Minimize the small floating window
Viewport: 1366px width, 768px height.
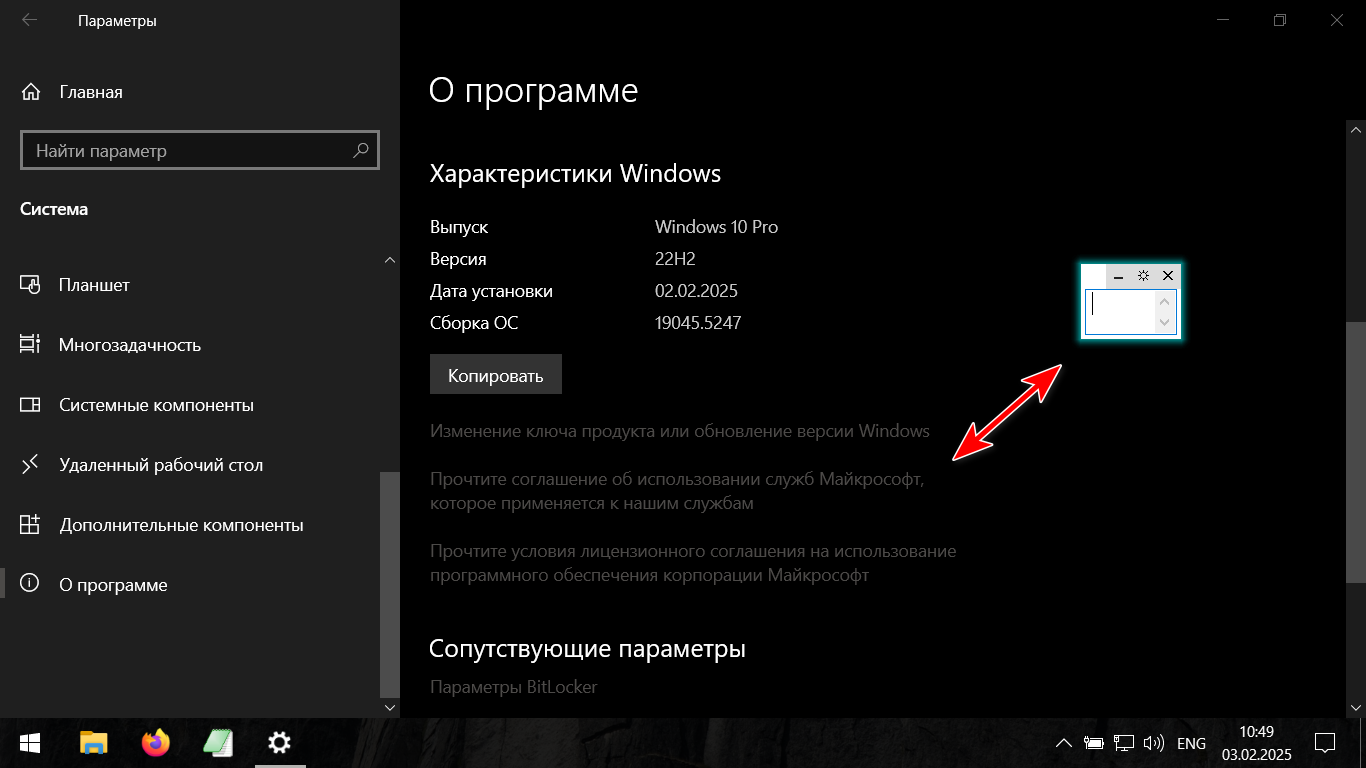tap(1119, 275)
